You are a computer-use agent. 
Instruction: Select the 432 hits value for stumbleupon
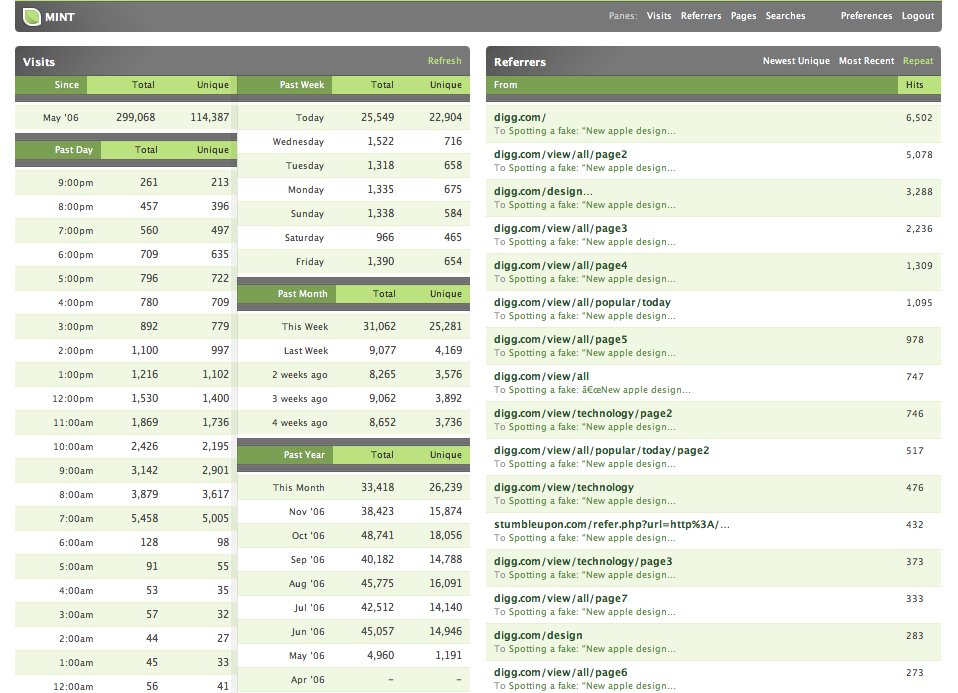(914, 525)
